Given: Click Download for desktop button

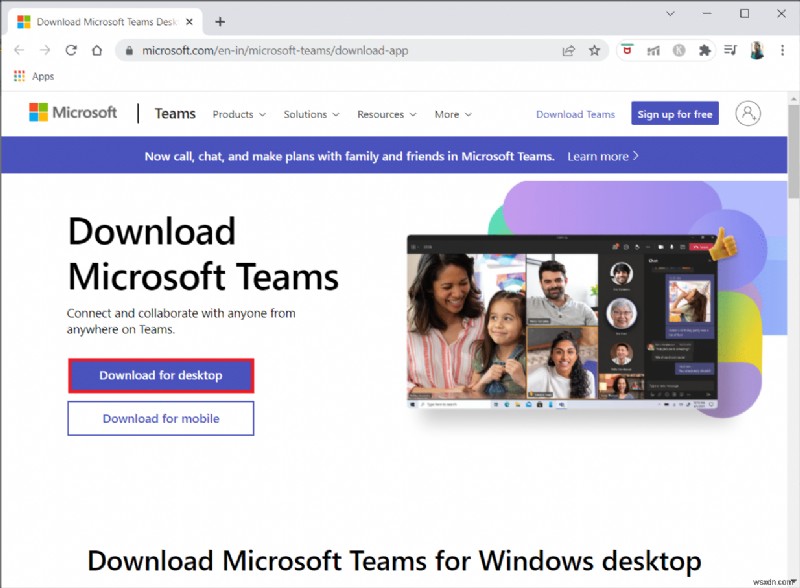Looking at the screenshot, I should coord(161,376).
